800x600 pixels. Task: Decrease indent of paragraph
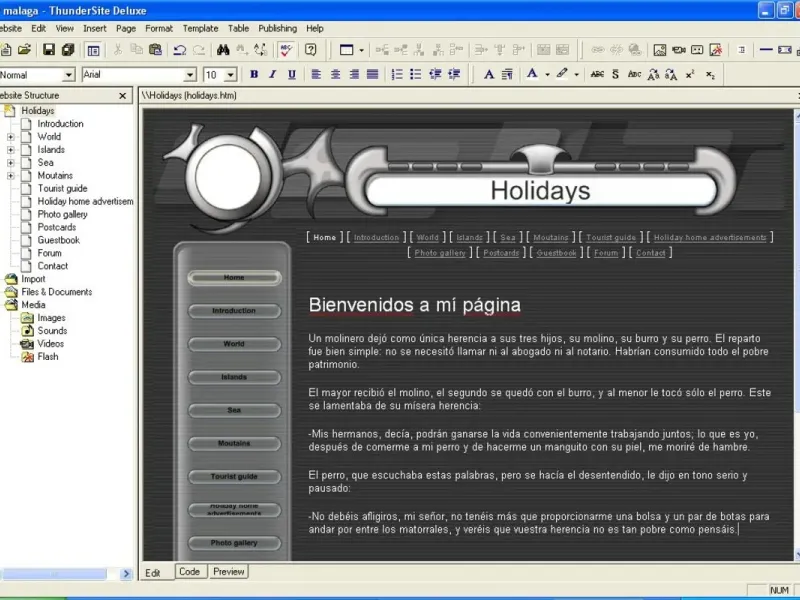point(435,74)
